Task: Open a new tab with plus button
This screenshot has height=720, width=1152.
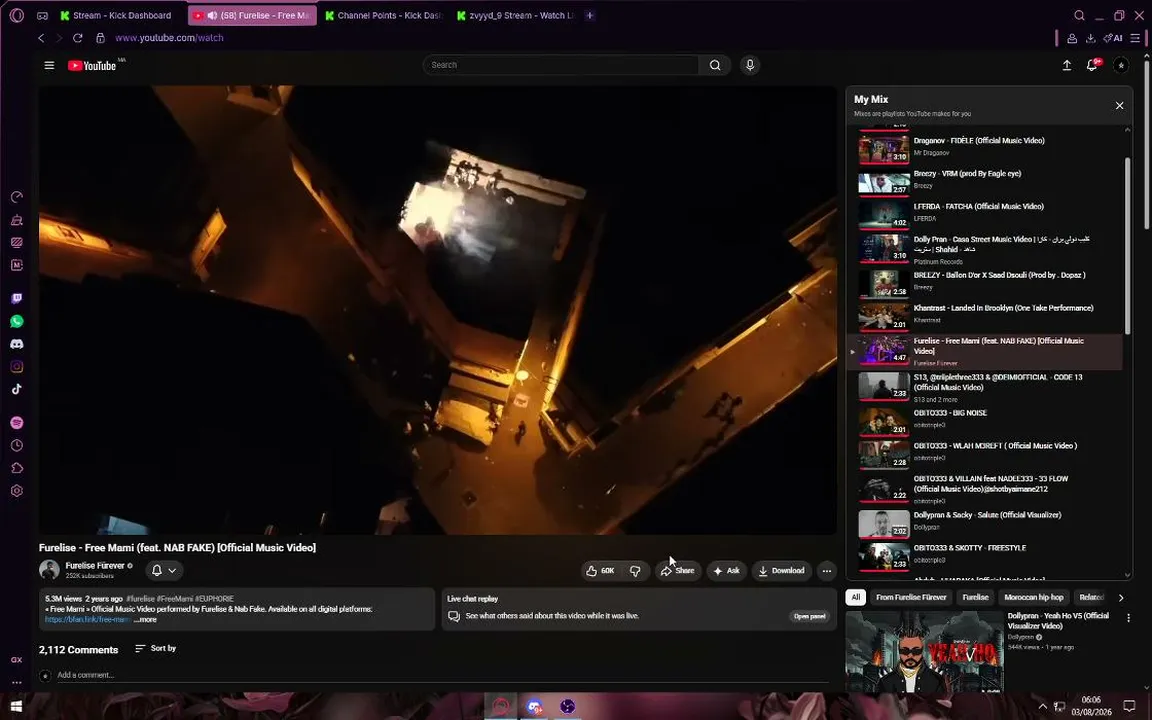Action: click(x=589, y=15)
